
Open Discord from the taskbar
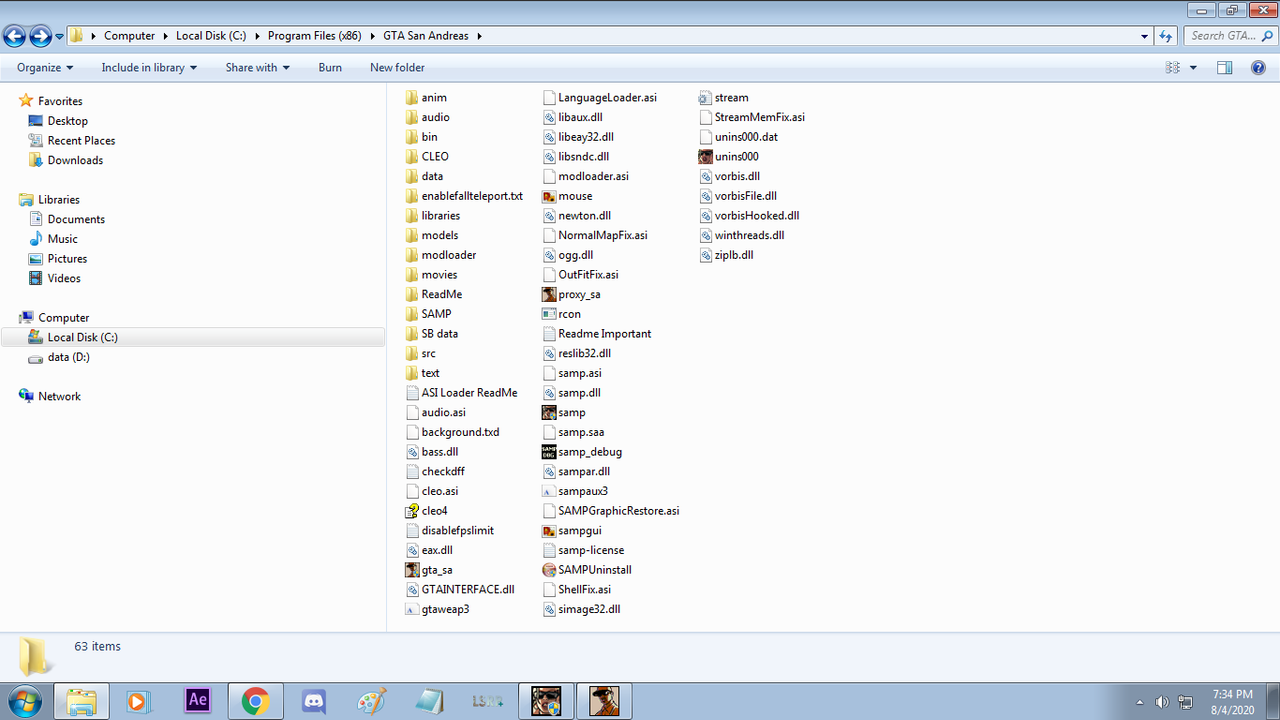coord(314,701)
